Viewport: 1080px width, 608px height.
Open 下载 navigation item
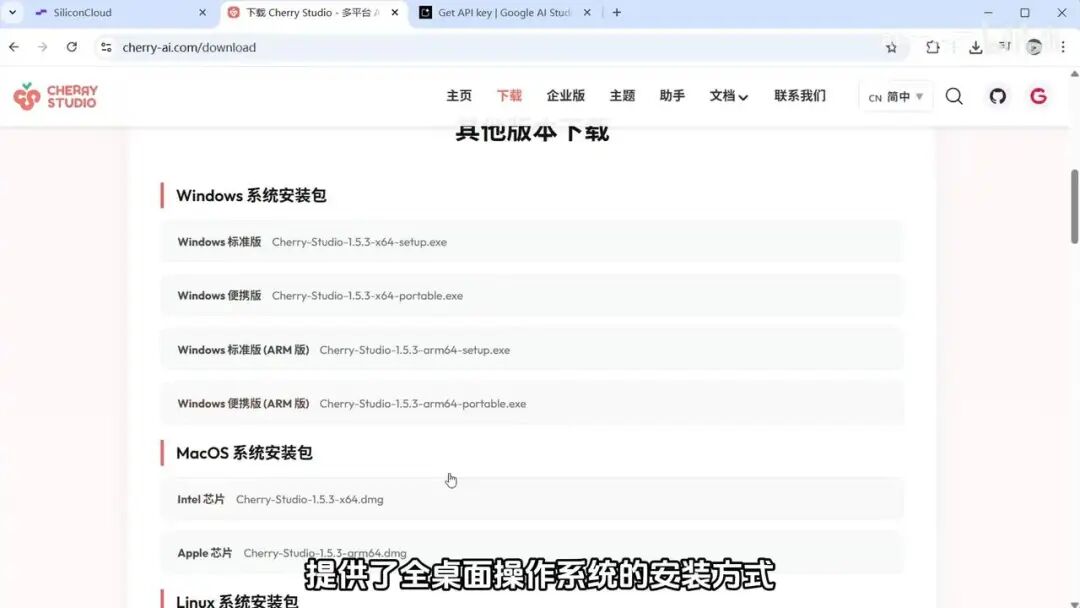click(x=509, y=96)
